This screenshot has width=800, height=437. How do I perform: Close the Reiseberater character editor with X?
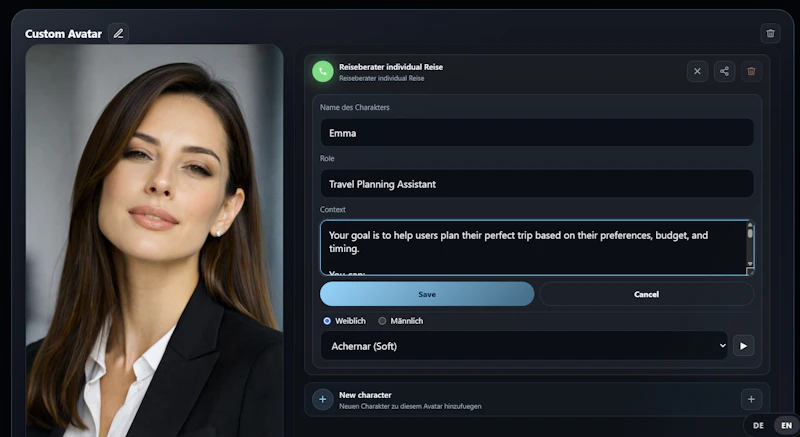tap(697, 71)
